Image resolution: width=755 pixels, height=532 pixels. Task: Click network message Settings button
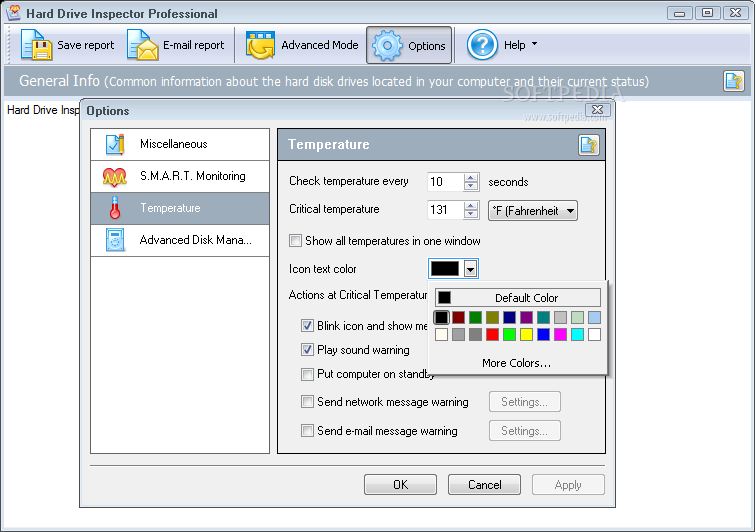click(524, 402)
